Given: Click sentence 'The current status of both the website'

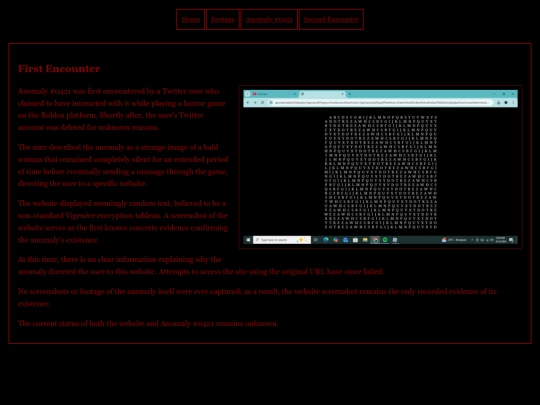Looking at the screenshot, I should [148, 323].
